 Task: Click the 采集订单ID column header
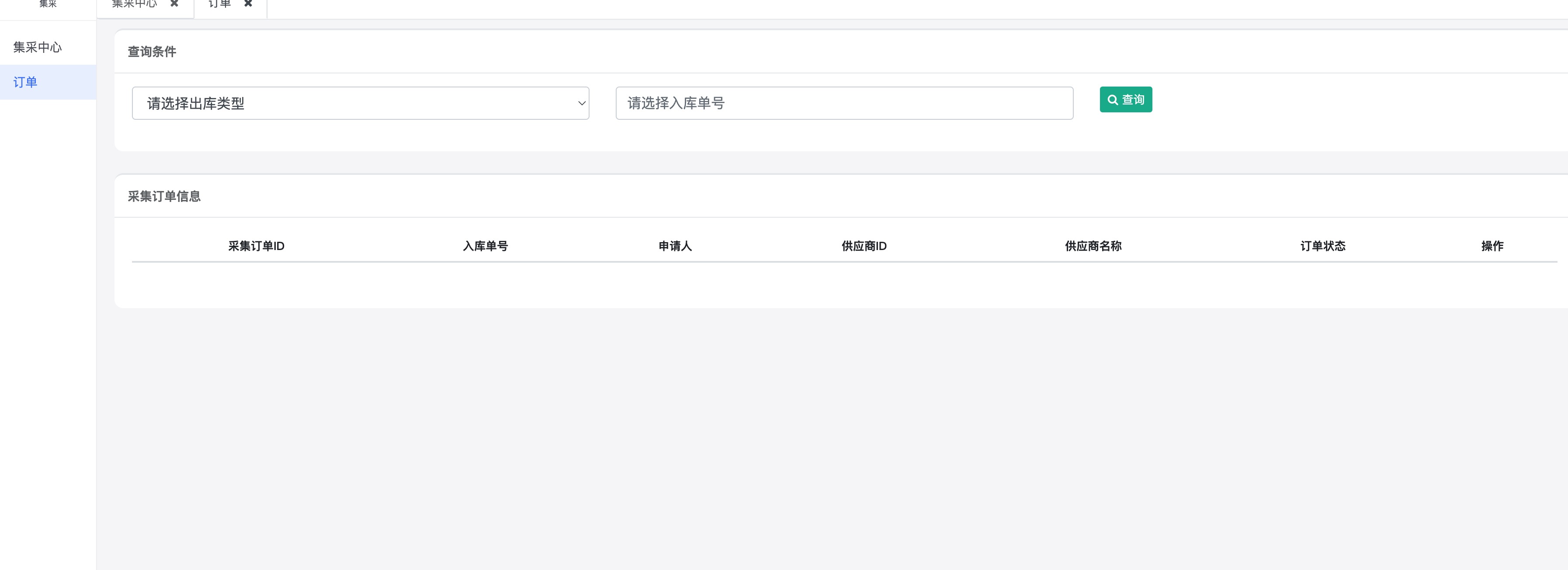(x=256, y=246)
